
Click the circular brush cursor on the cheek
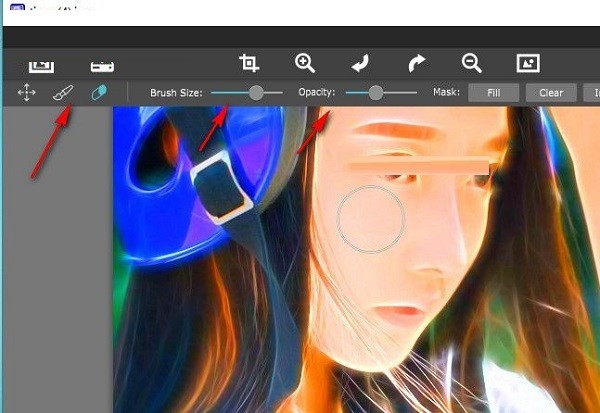(x=371, y=217)
